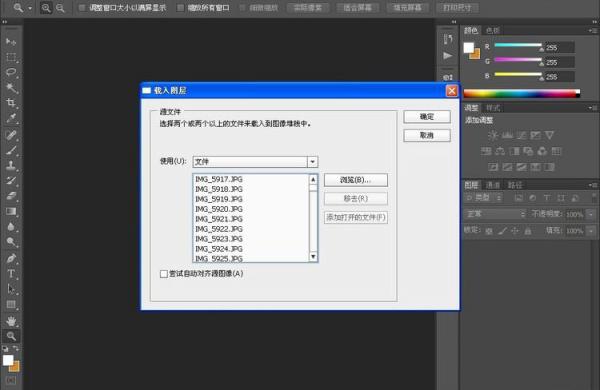This screenshot has width=600, height=390.
Task: Click the color spectrum ramp bar
Action: (522, 93)
